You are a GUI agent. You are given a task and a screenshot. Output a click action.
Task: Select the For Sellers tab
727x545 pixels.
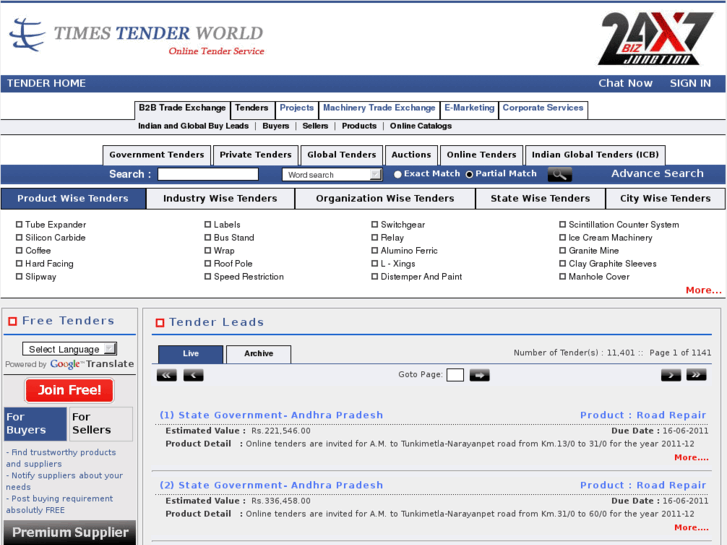pyautogui.click(x=101, y=424)
